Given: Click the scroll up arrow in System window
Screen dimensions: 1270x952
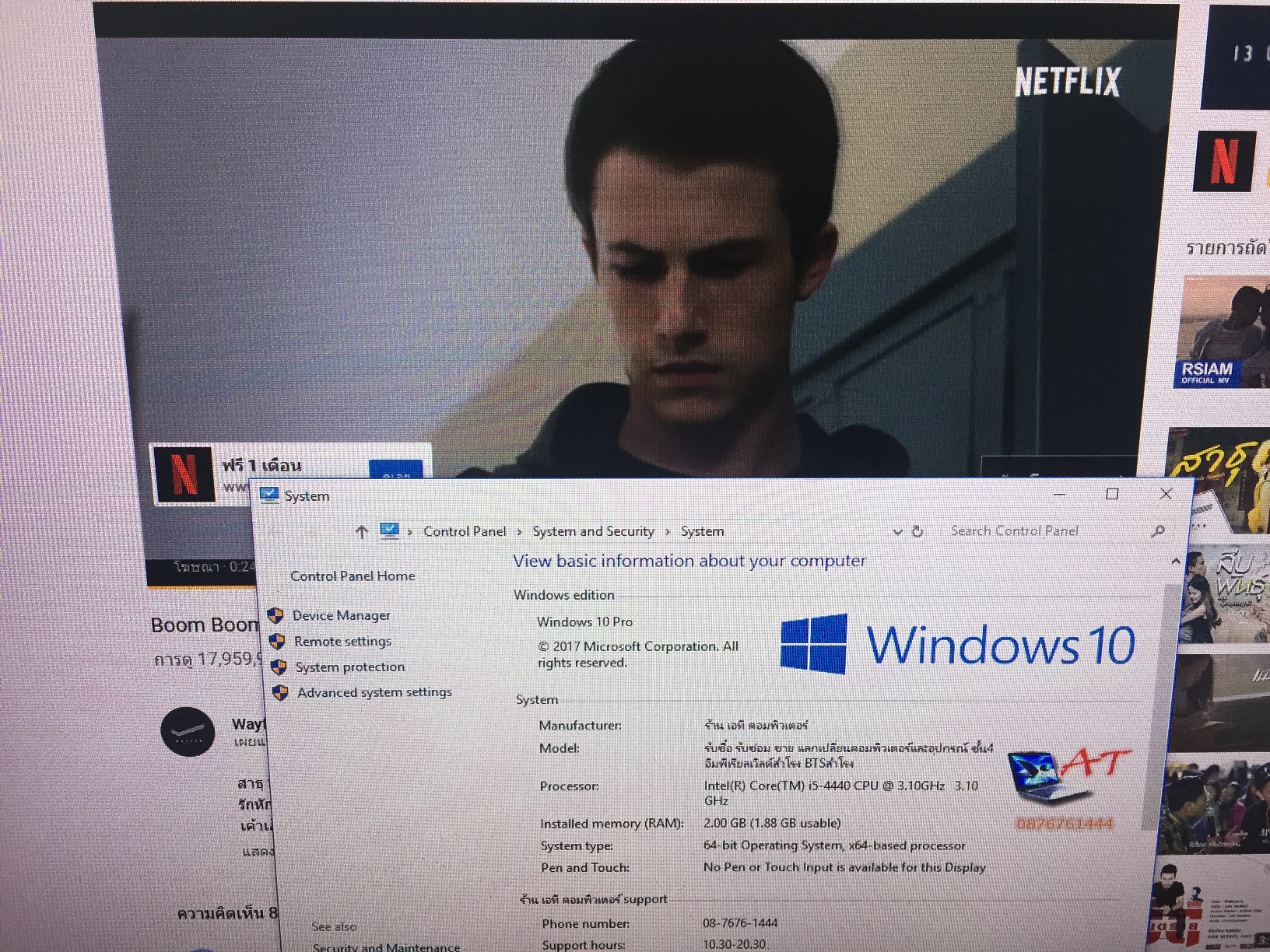Looking at the screenshot, I should 1174,561.
